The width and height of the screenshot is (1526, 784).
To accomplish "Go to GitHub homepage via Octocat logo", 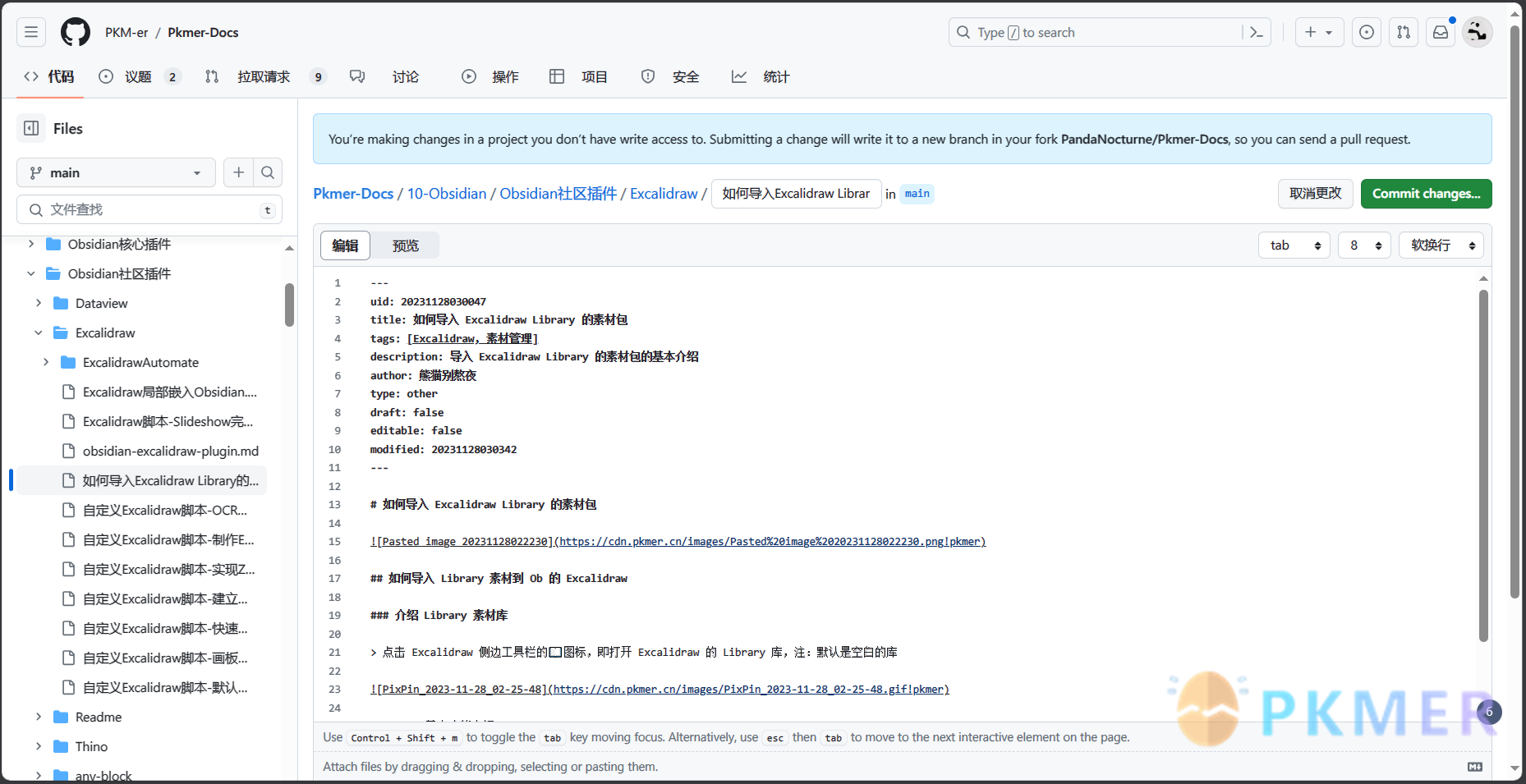I will click(x=76, y=32).
